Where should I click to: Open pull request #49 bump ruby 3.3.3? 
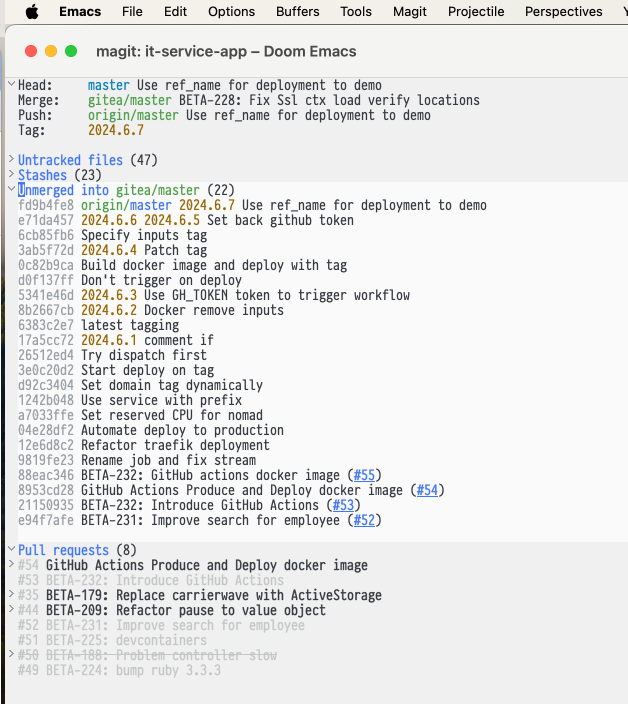pyautogui.click(x=119, y=670)
